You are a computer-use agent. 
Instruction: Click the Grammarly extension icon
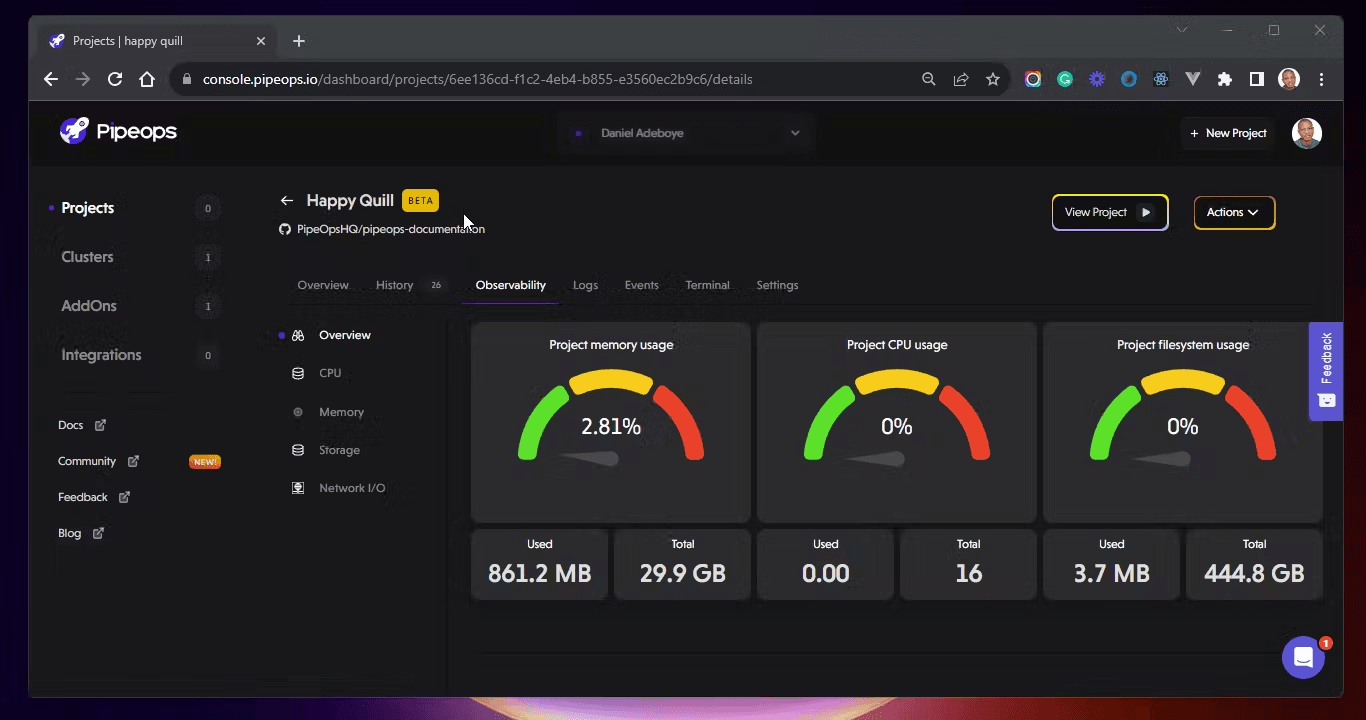point(1065,79)
